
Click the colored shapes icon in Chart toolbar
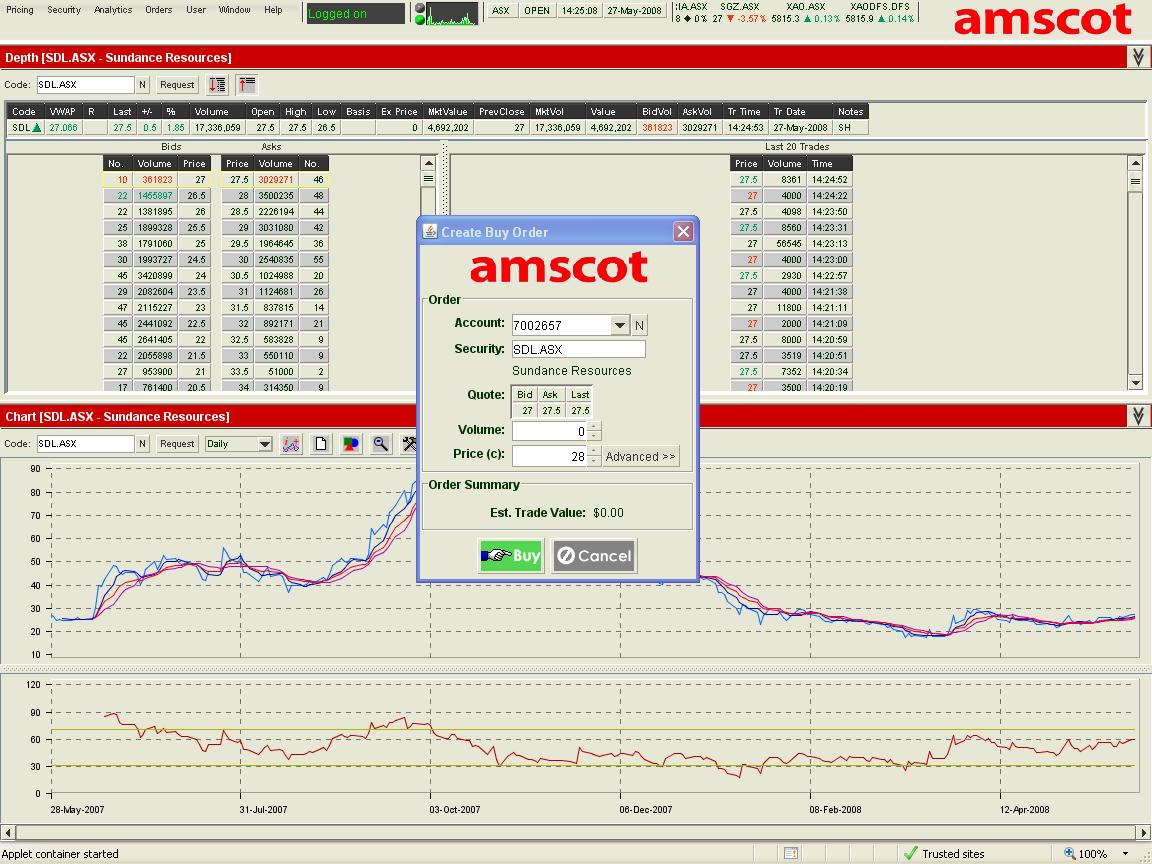coord(351,444)
